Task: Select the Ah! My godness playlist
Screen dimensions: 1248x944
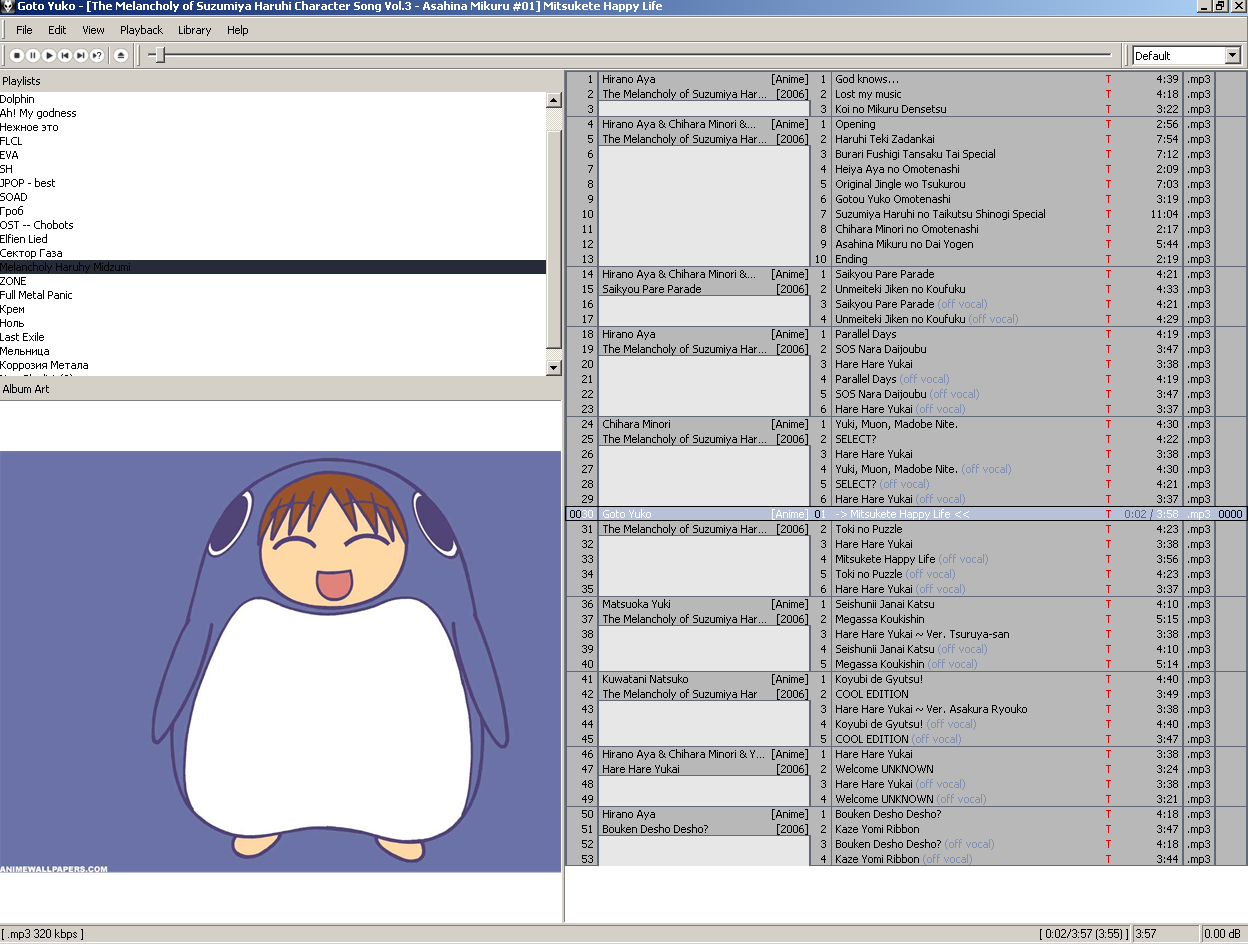Action: (273, 113)
